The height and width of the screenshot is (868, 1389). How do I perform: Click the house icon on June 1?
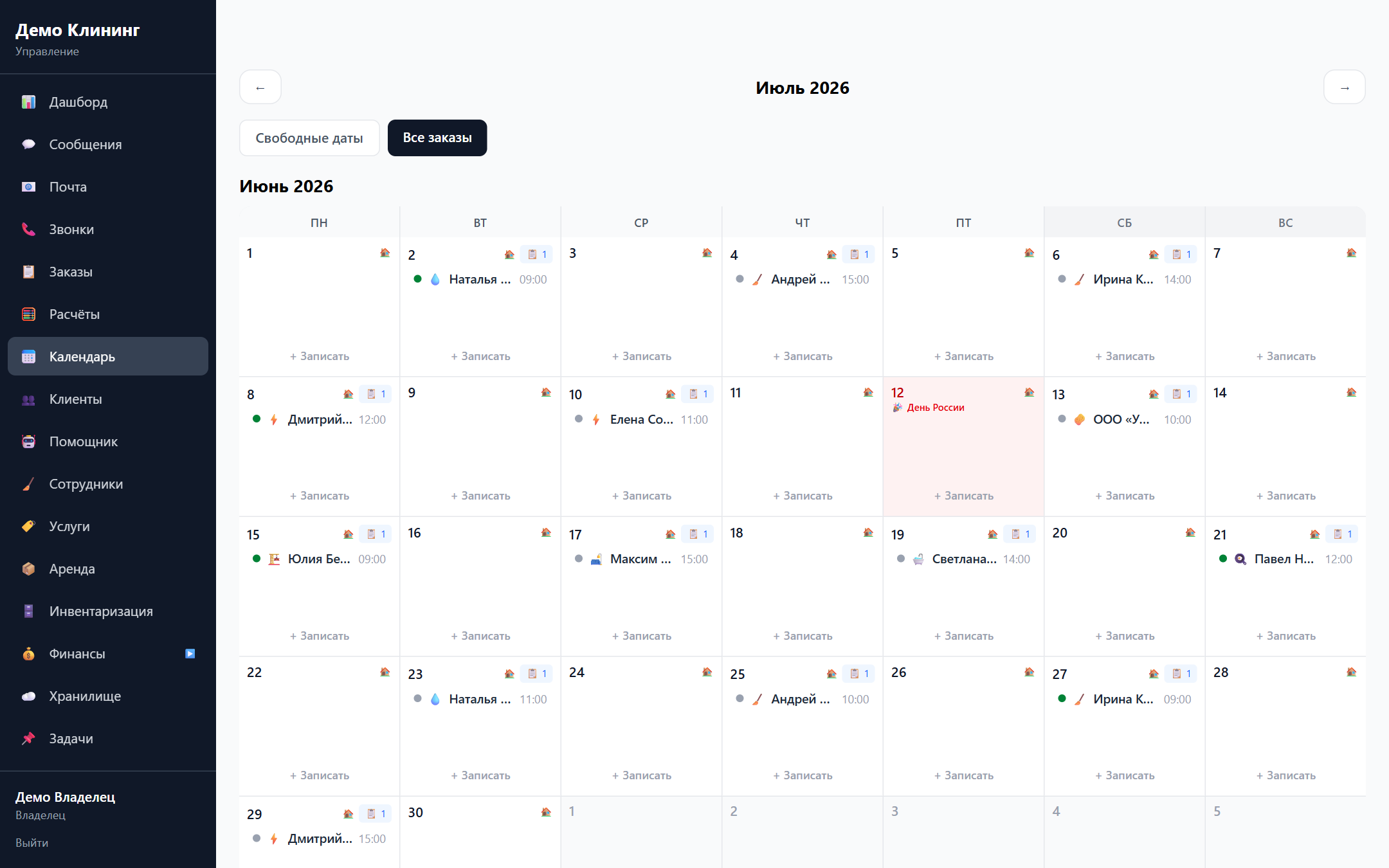pyautogui.click(x=385, y=253)
